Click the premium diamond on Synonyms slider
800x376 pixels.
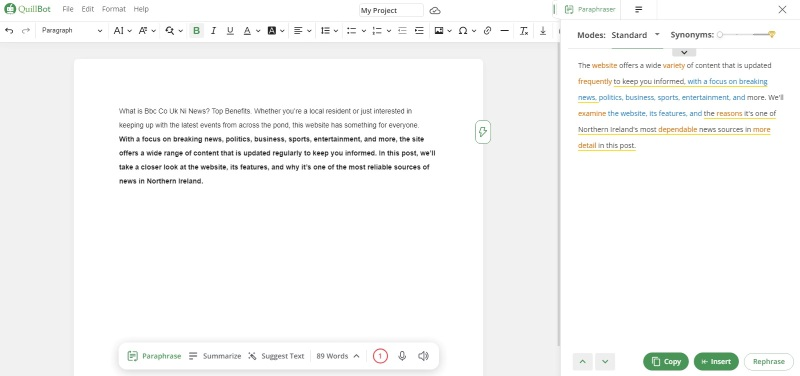point(771,35)
